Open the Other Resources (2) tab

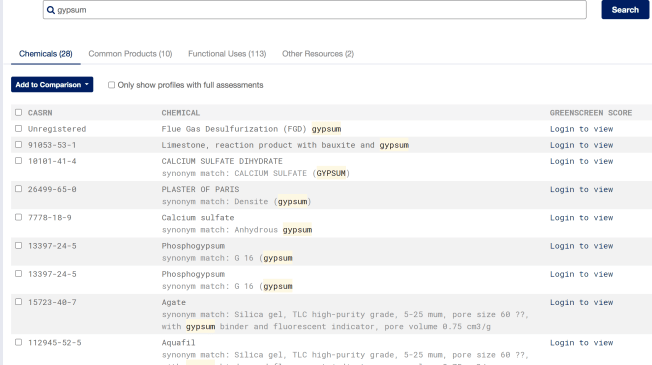(318, 54)
